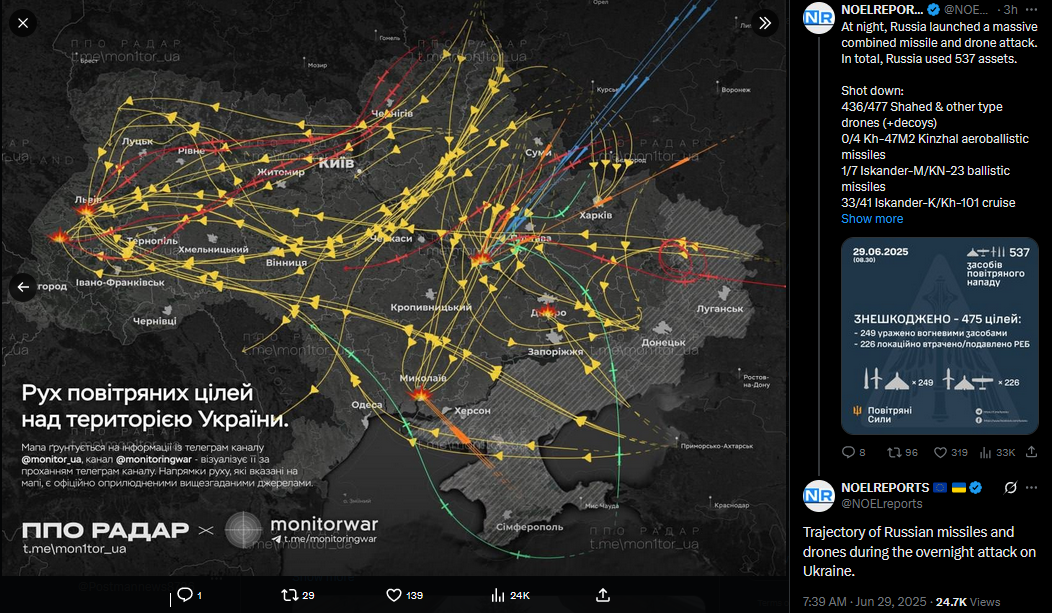View analytics icon showing 24K views
The width and height of the screenshot is (1052, 613).
(498, 595)
